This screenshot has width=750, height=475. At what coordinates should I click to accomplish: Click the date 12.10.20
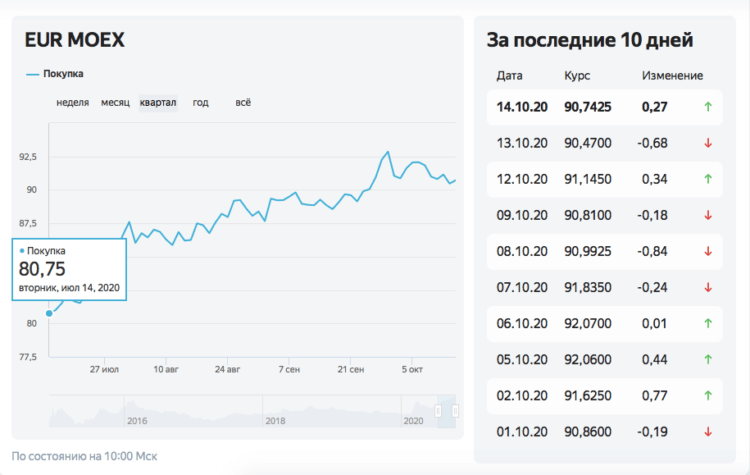(x=522, y=179)
